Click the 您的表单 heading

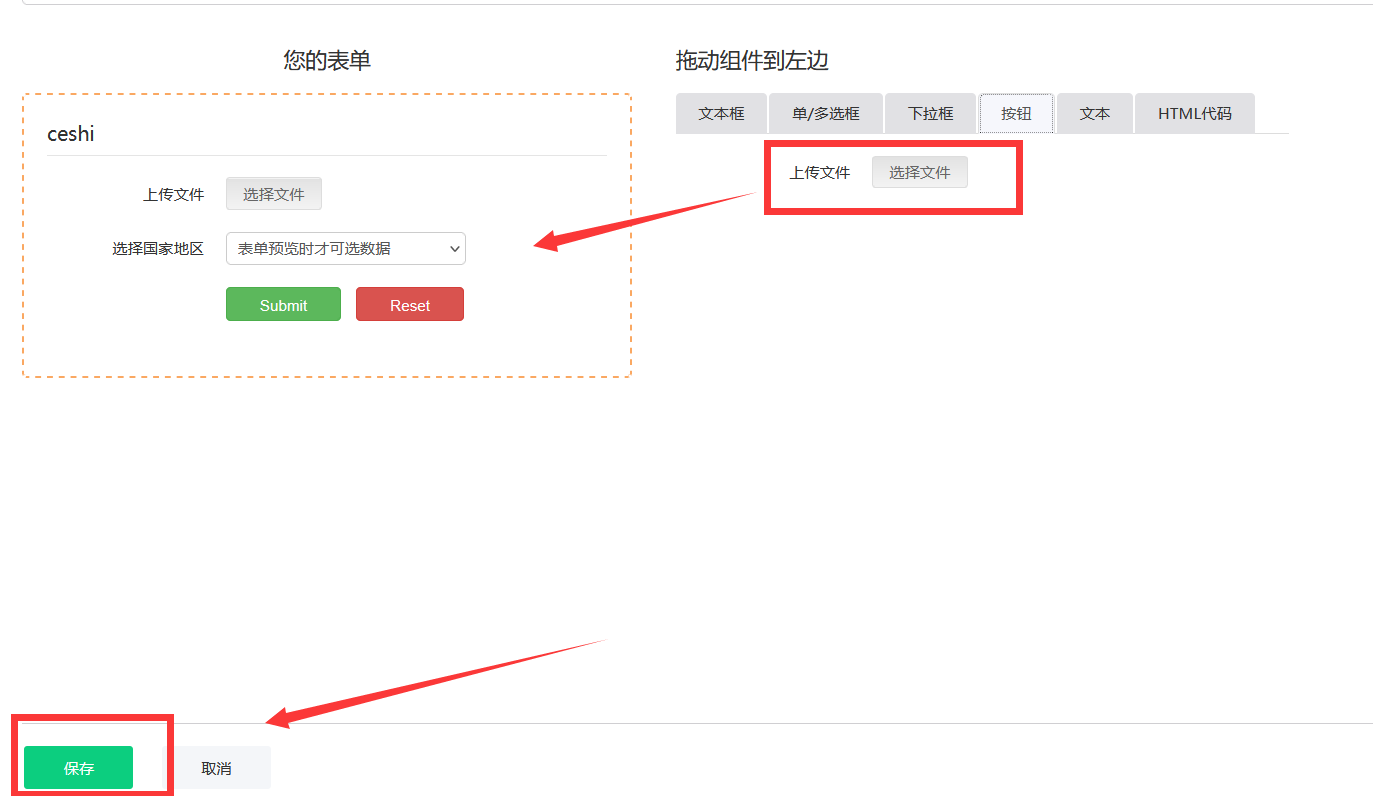327,61
